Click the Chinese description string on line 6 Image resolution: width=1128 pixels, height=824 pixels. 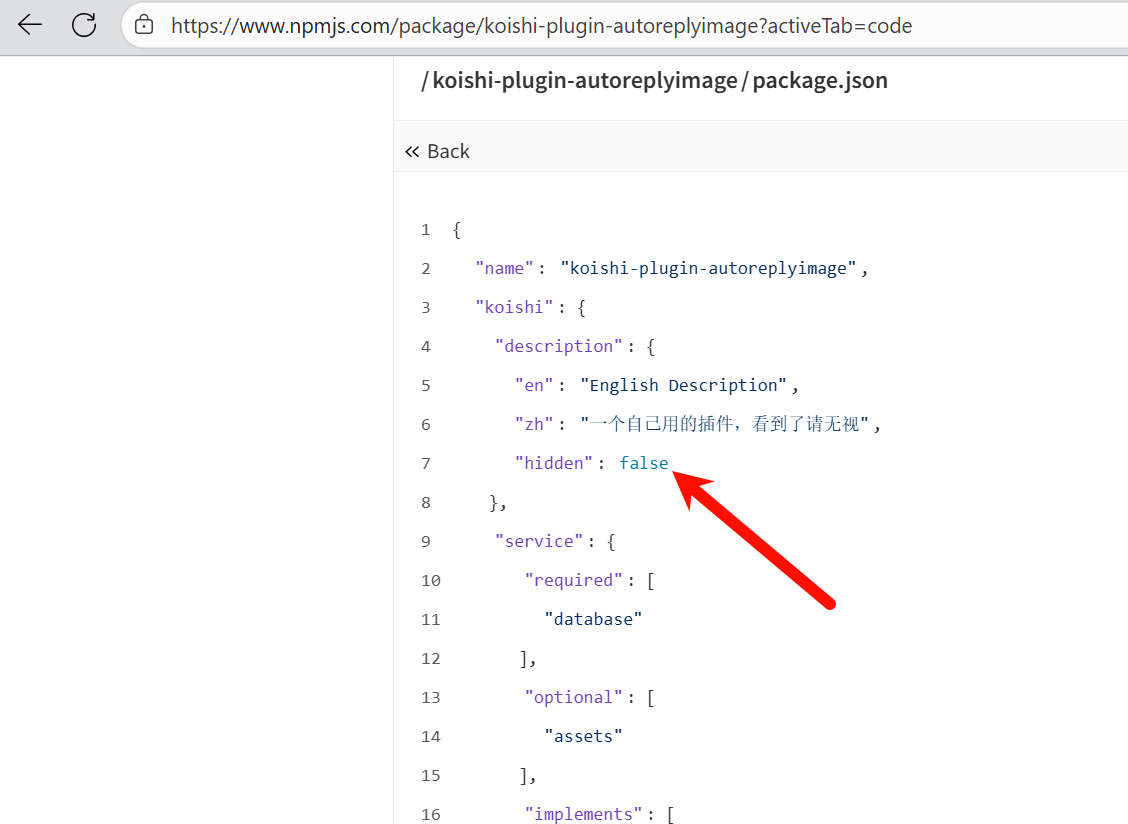click(x=725, y=424)
